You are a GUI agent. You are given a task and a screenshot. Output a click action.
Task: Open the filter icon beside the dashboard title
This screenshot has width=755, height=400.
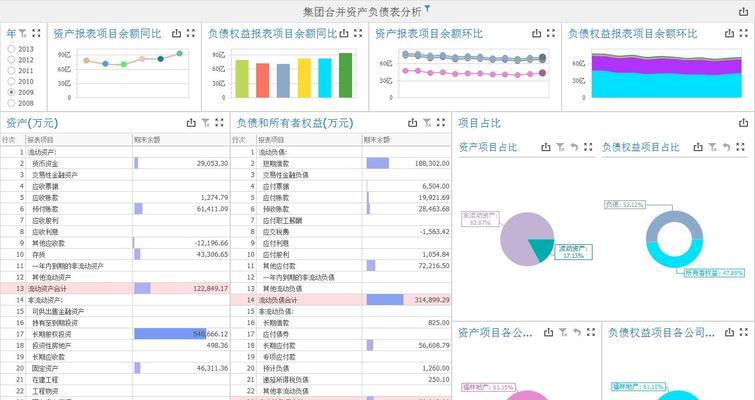[427, 8]
